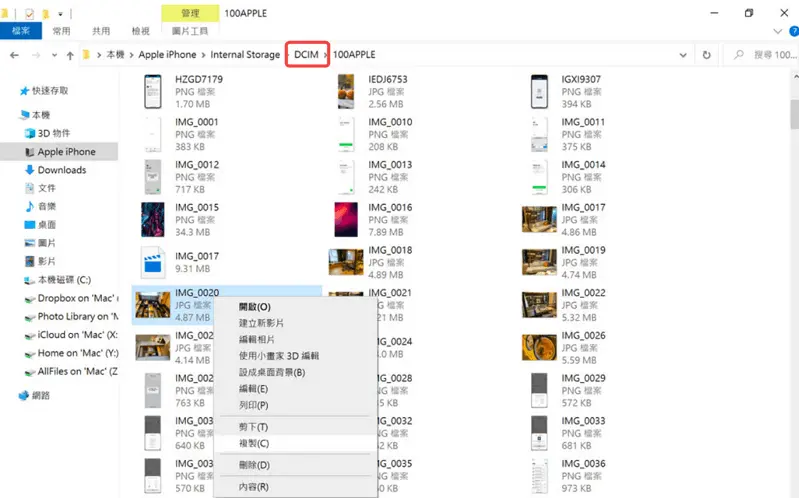Select the IMG_0012 PNG thumbnail

tap(153, 177)
